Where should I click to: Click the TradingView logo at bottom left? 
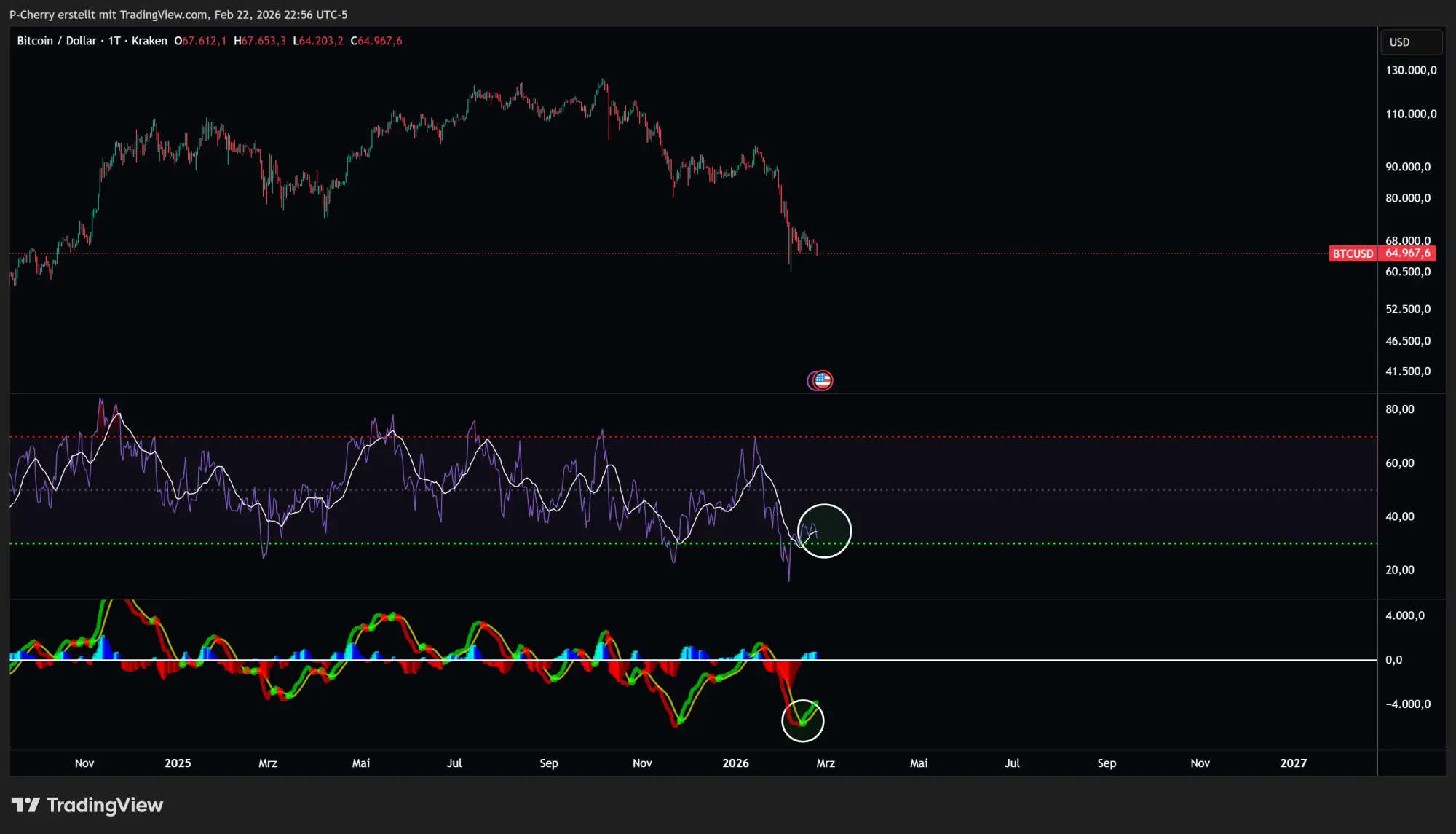point(87,805)
